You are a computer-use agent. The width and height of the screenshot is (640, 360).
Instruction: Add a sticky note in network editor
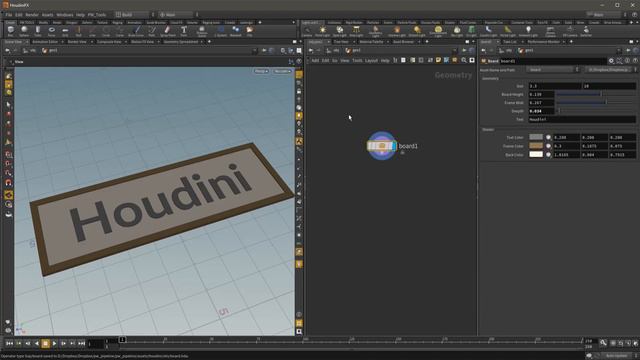point(438,60)
